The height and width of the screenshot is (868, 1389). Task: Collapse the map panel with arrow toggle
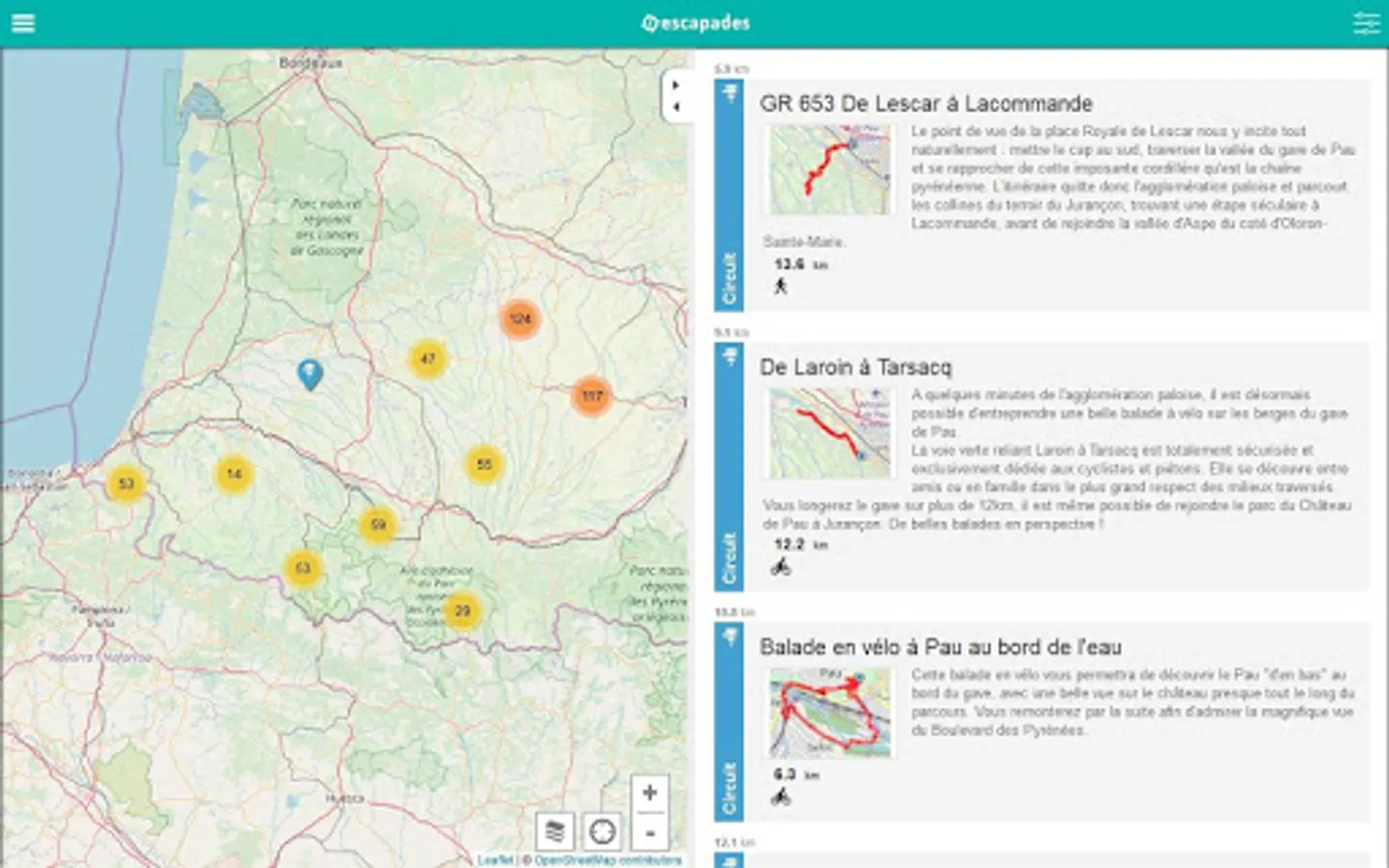pos(676,95)
